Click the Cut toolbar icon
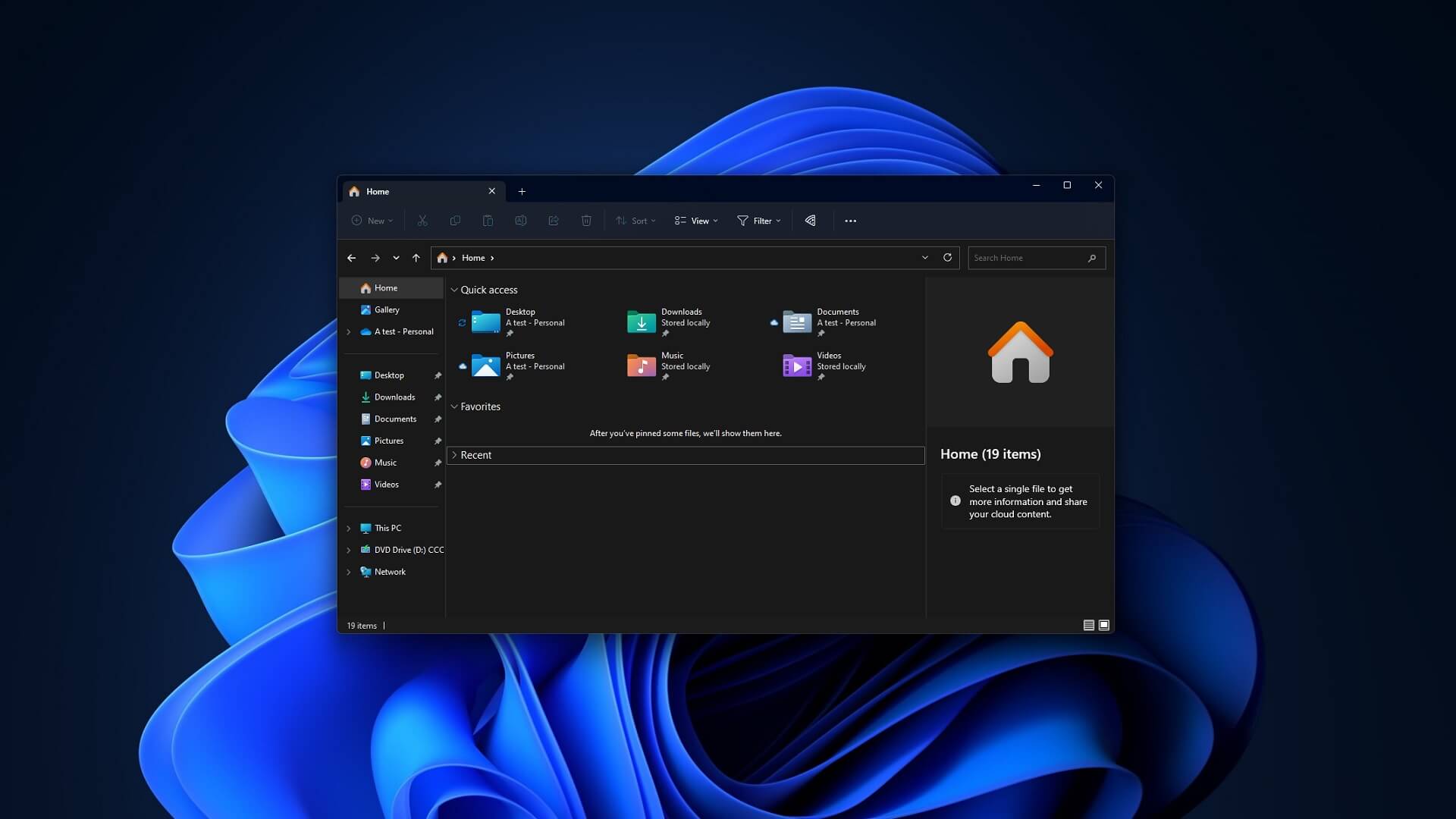The image size is (1456, 819). 421,220
